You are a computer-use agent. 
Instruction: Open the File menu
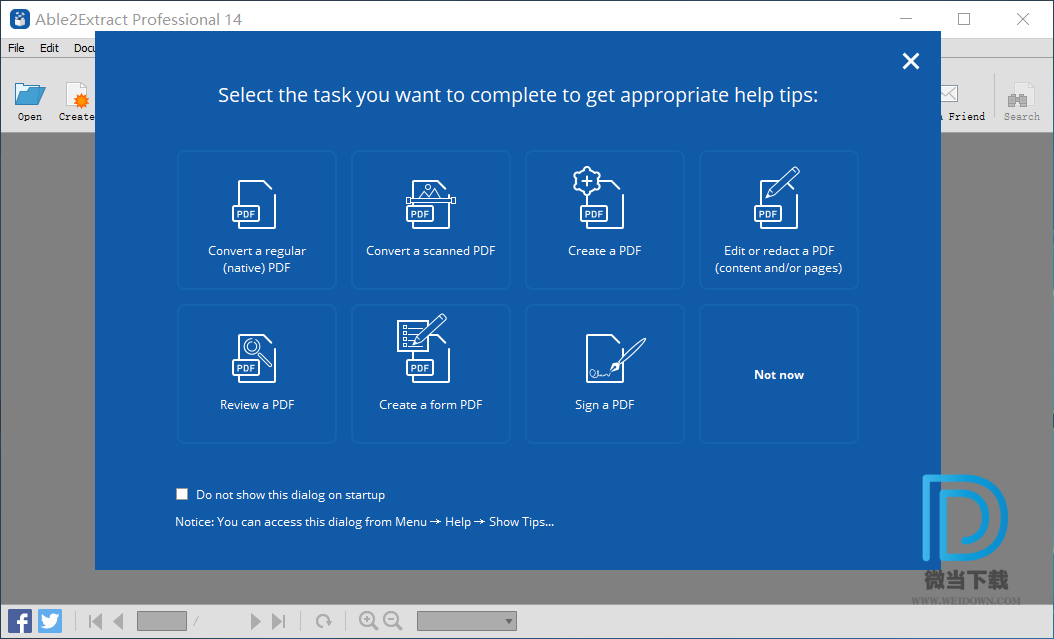[x=16, y=48]
